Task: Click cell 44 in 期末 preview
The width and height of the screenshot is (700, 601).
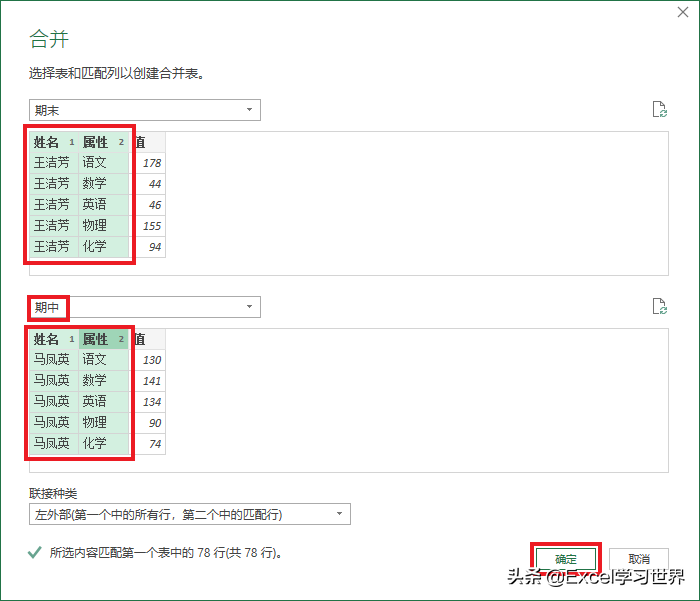Action: [x=149, y=184]
